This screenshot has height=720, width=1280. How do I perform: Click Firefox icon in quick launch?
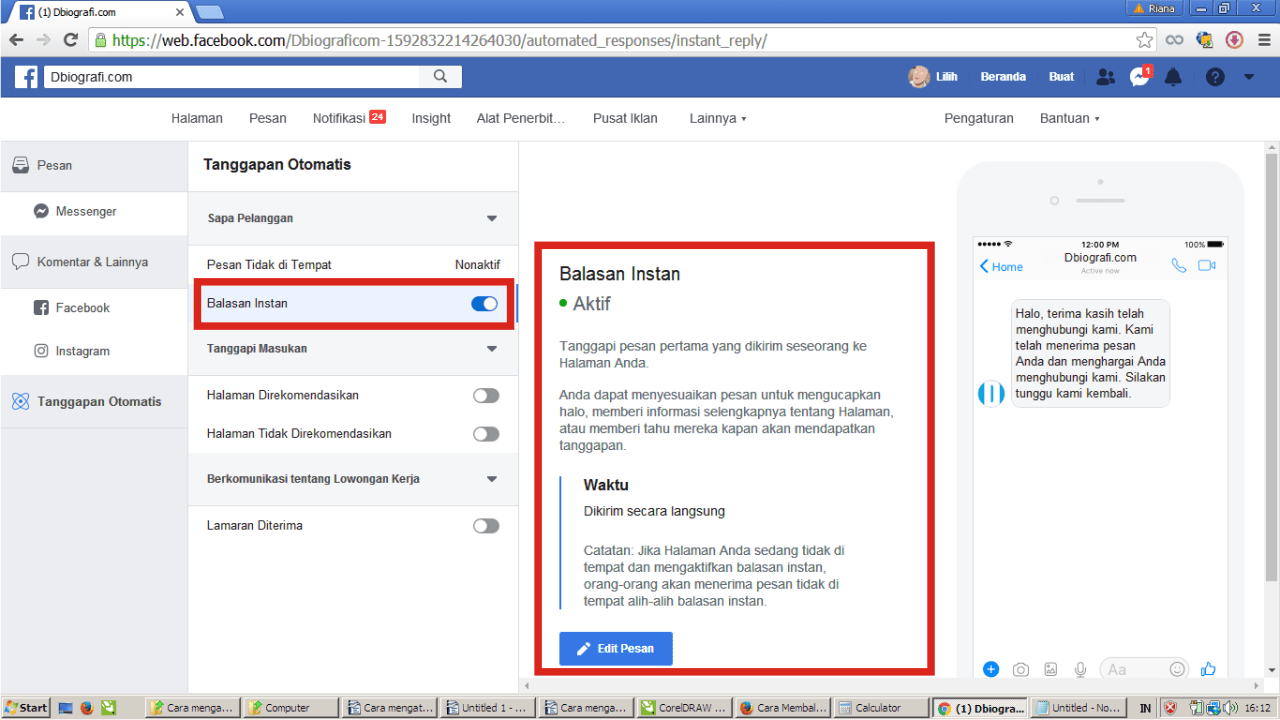point(87,707)
